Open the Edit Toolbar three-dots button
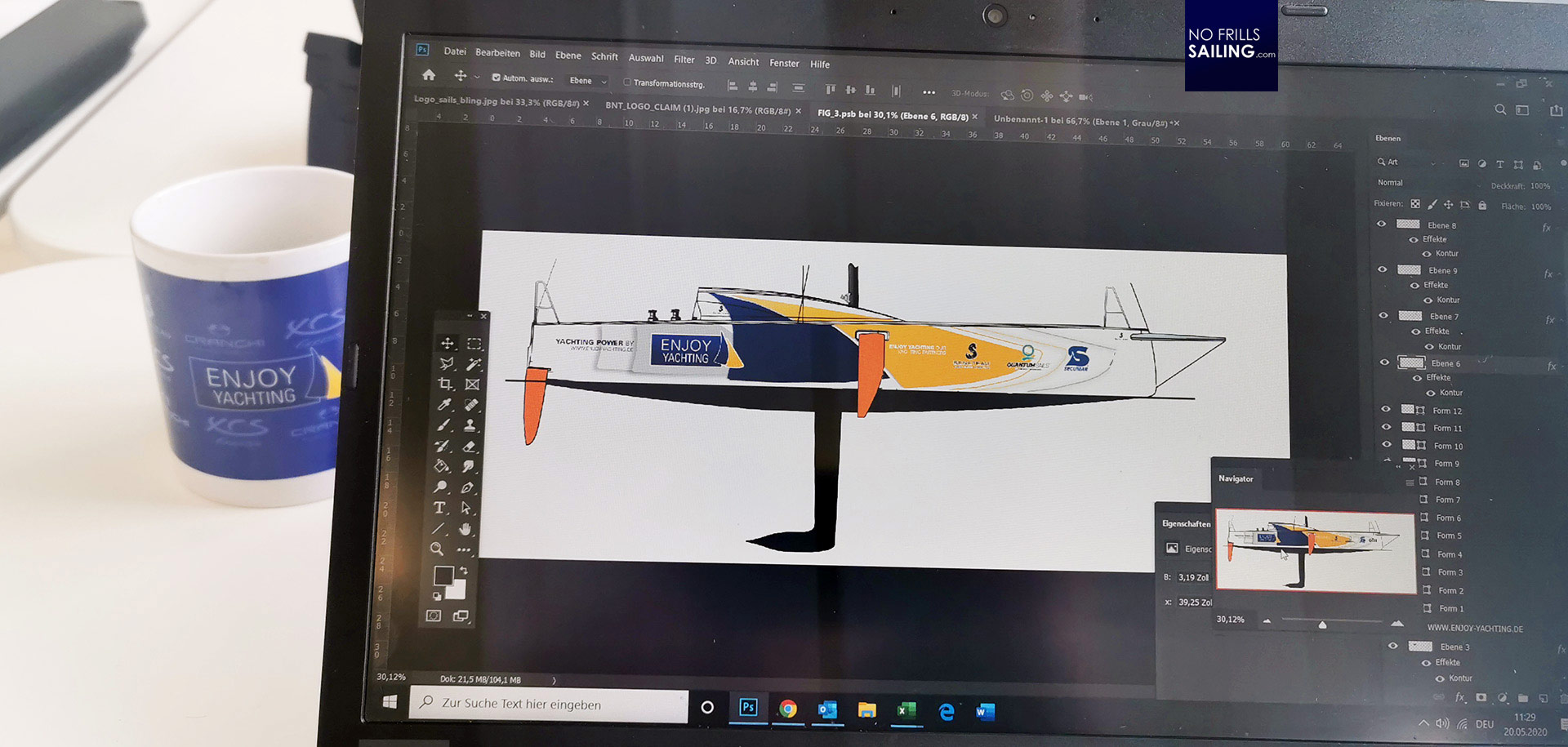Screen dimensions: 1568x747 click(465, 550)
